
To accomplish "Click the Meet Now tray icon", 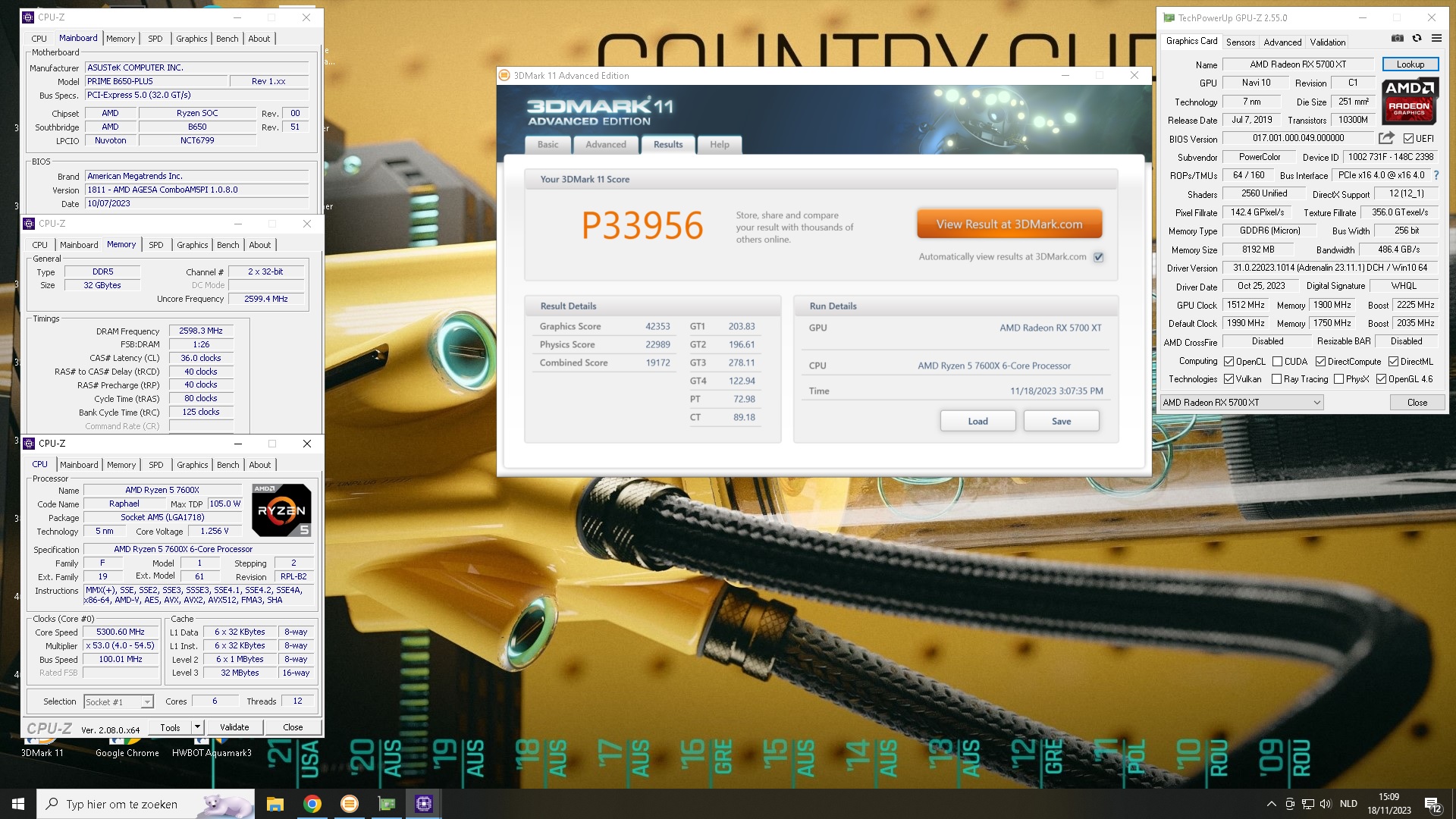I will 1290,804.
